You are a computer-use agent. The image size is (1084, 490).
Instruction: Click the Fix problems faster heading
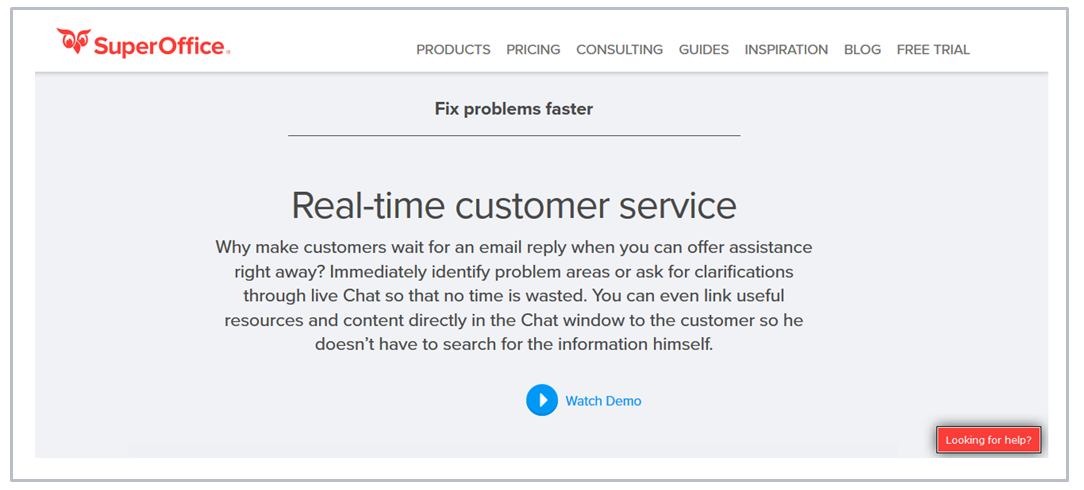click(513, 109)
